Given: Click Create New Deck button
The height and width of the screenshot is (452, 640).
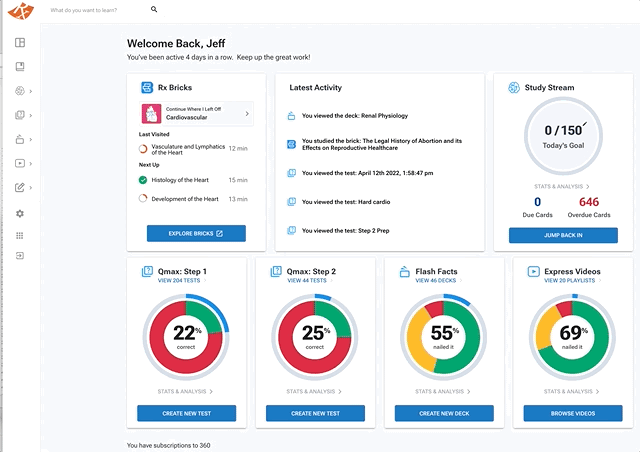Looking at the screenshot, I should pos(444,413).
